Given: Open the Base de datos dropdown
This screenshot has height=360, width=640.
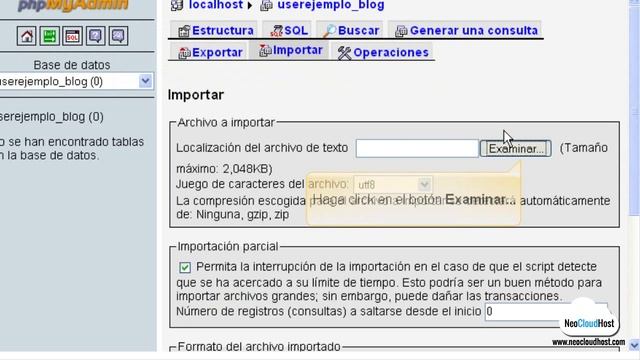Looking at the screenshot, I should (76, 81).
